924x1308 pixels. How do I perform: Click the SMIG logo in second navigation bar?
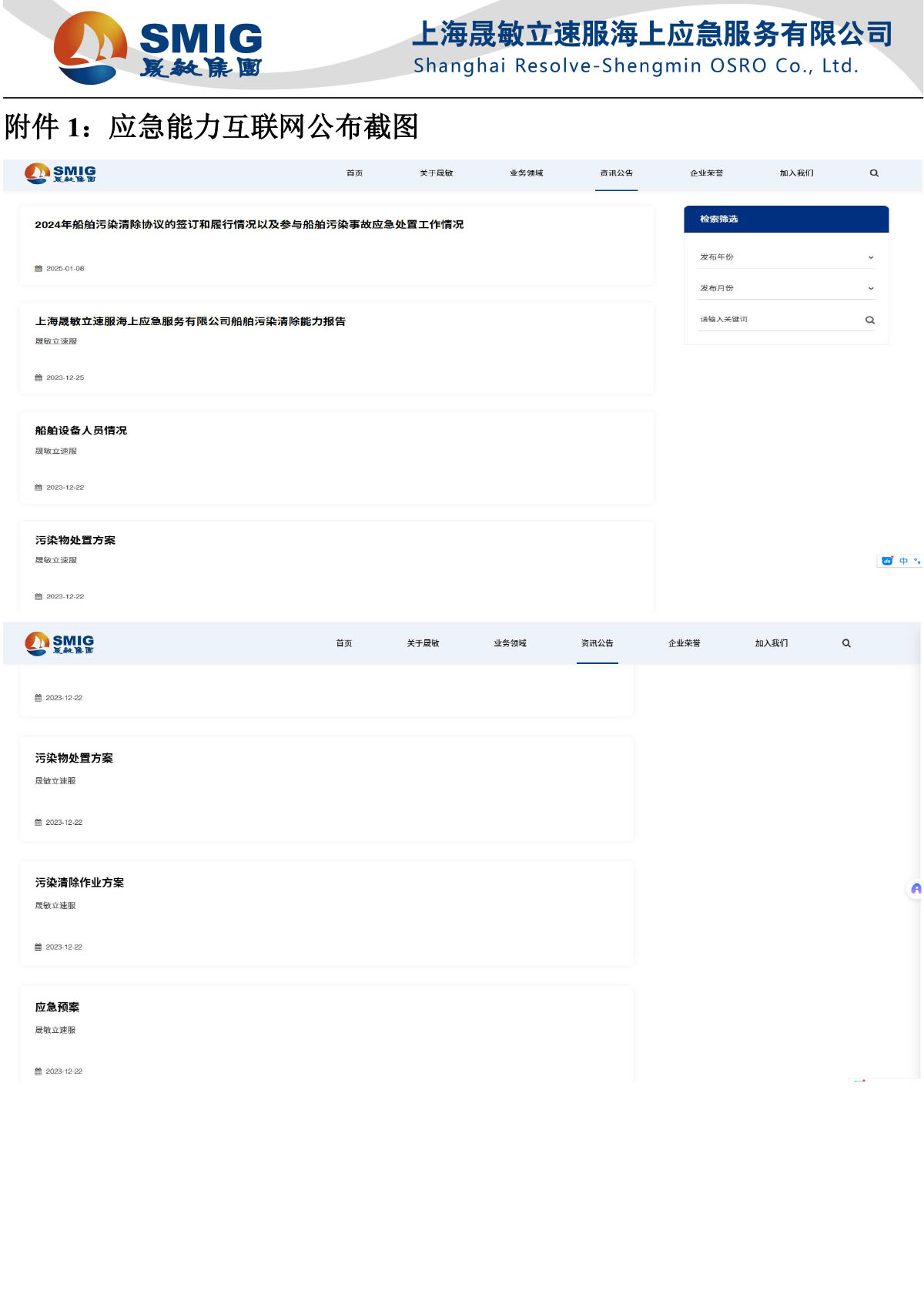click(59, 643)
